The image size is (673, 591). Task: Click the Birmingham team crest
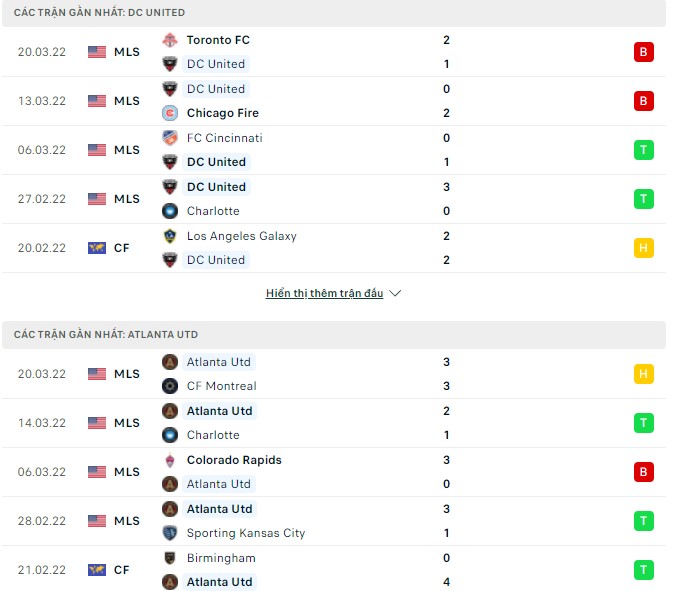[169, 558]
